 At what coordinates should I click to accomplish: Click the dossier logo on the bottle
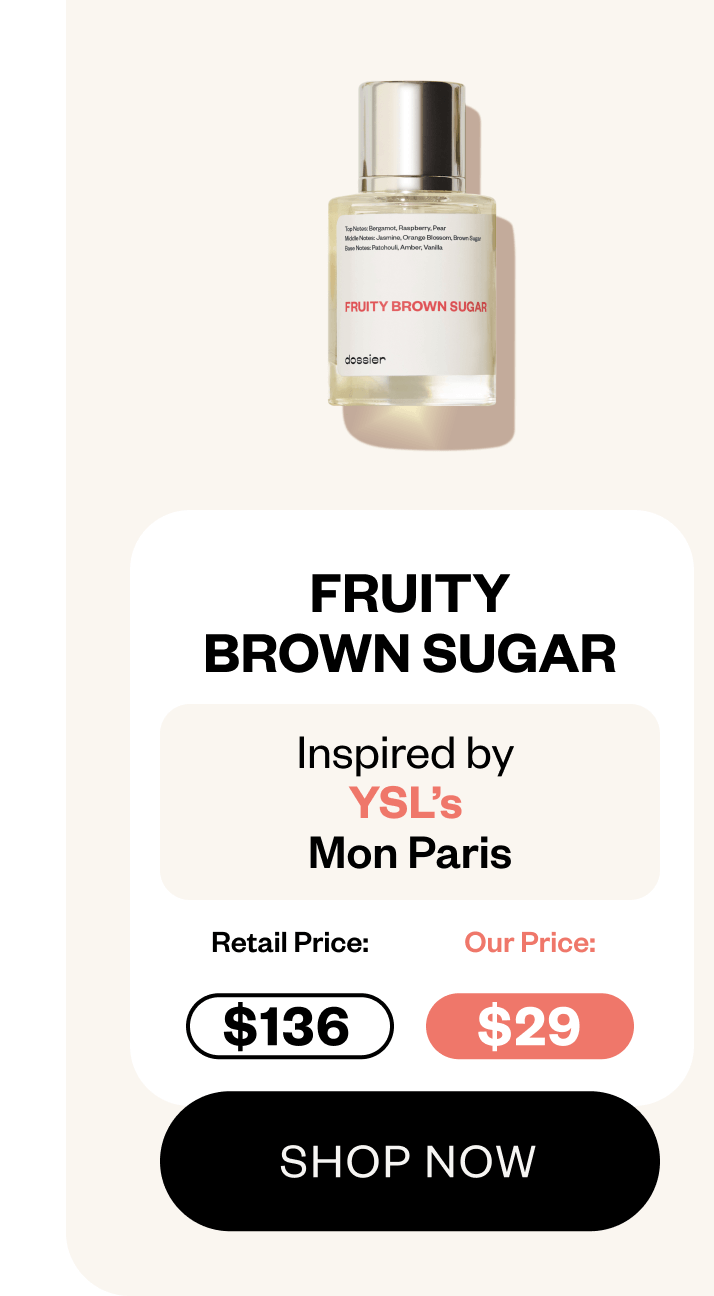(x=364, y=359)
